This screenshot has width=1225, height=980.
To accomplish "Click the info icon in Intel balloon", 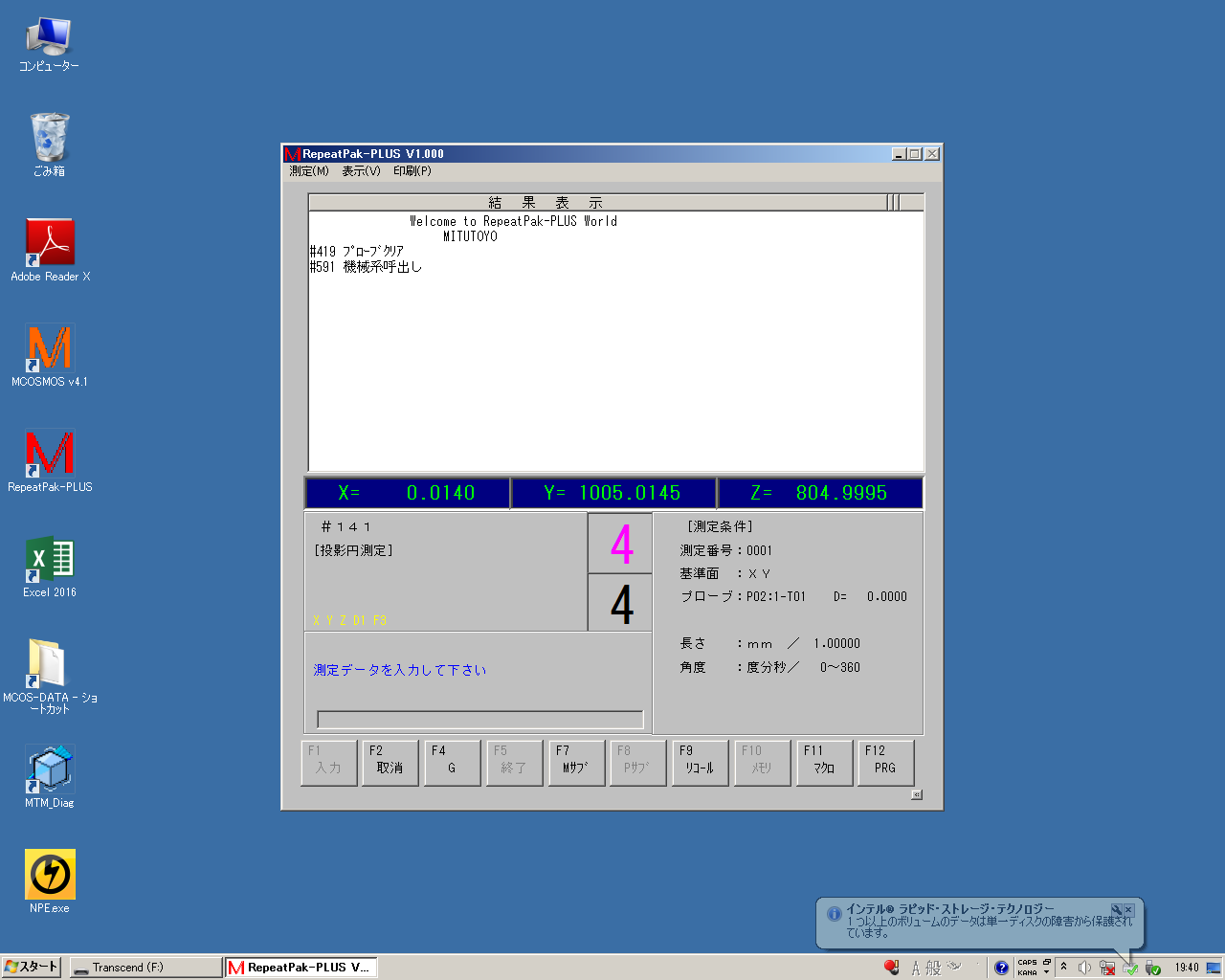I will point(834,914).
